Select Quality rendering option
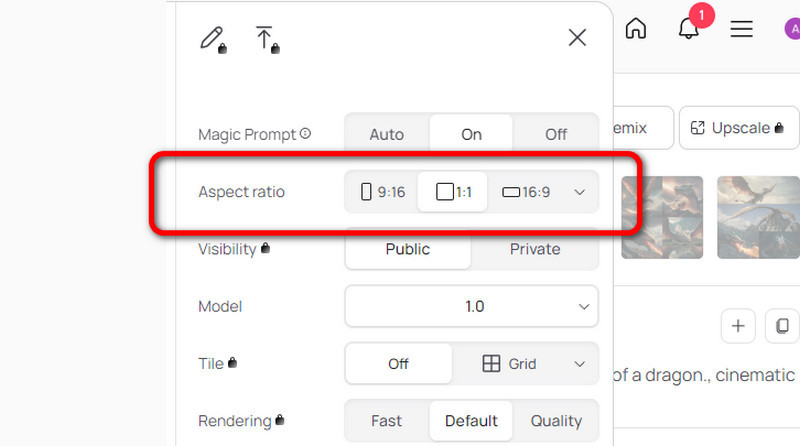 (556, 421)
